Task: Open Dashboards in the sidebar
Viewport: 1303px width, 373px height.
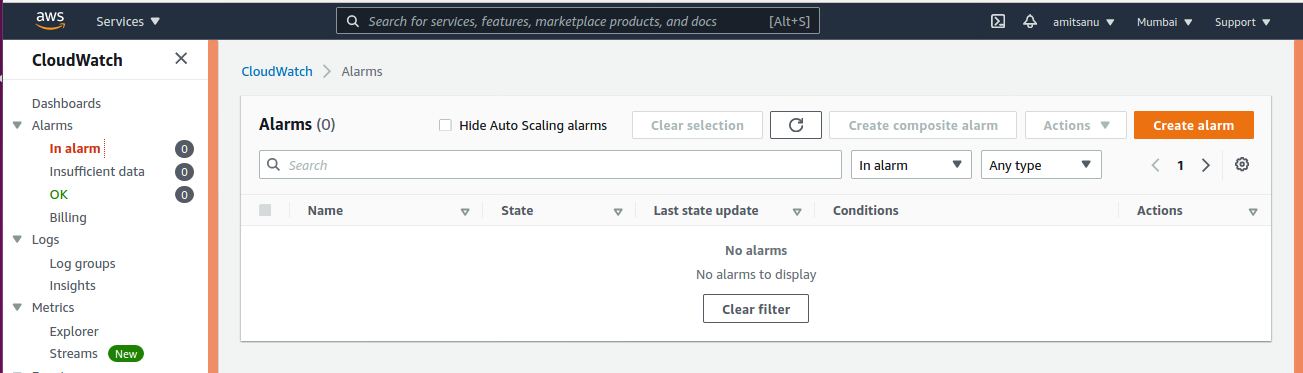Action: (66, 103)
